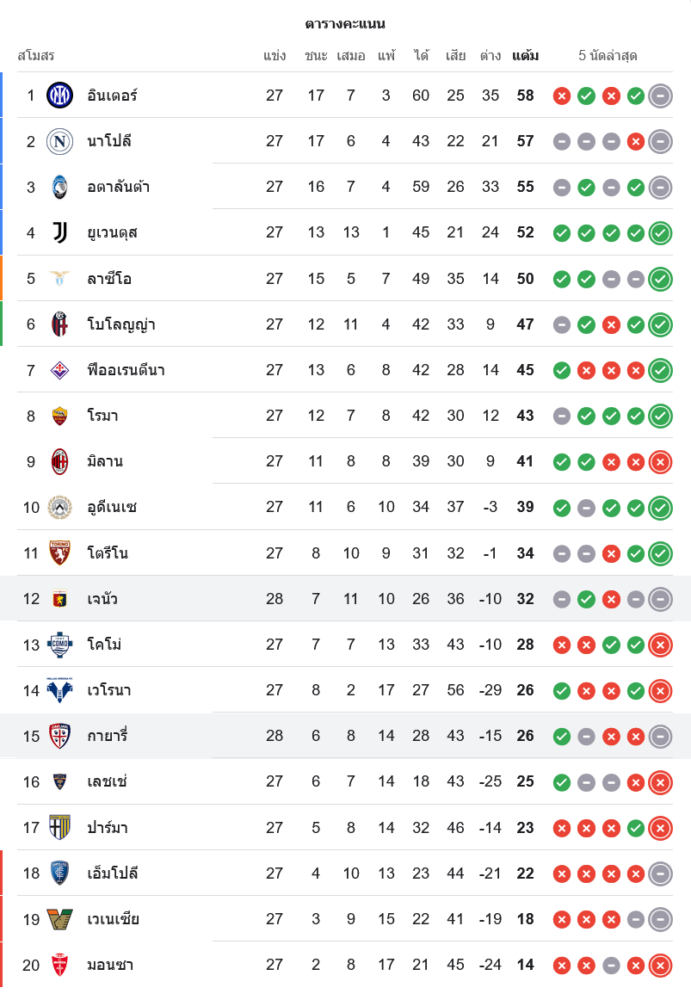Image resolution: width=691 pixels, height=1000 pixels.
Task: Click Inter's latest match draw indicator
Action: coord(660,96)
